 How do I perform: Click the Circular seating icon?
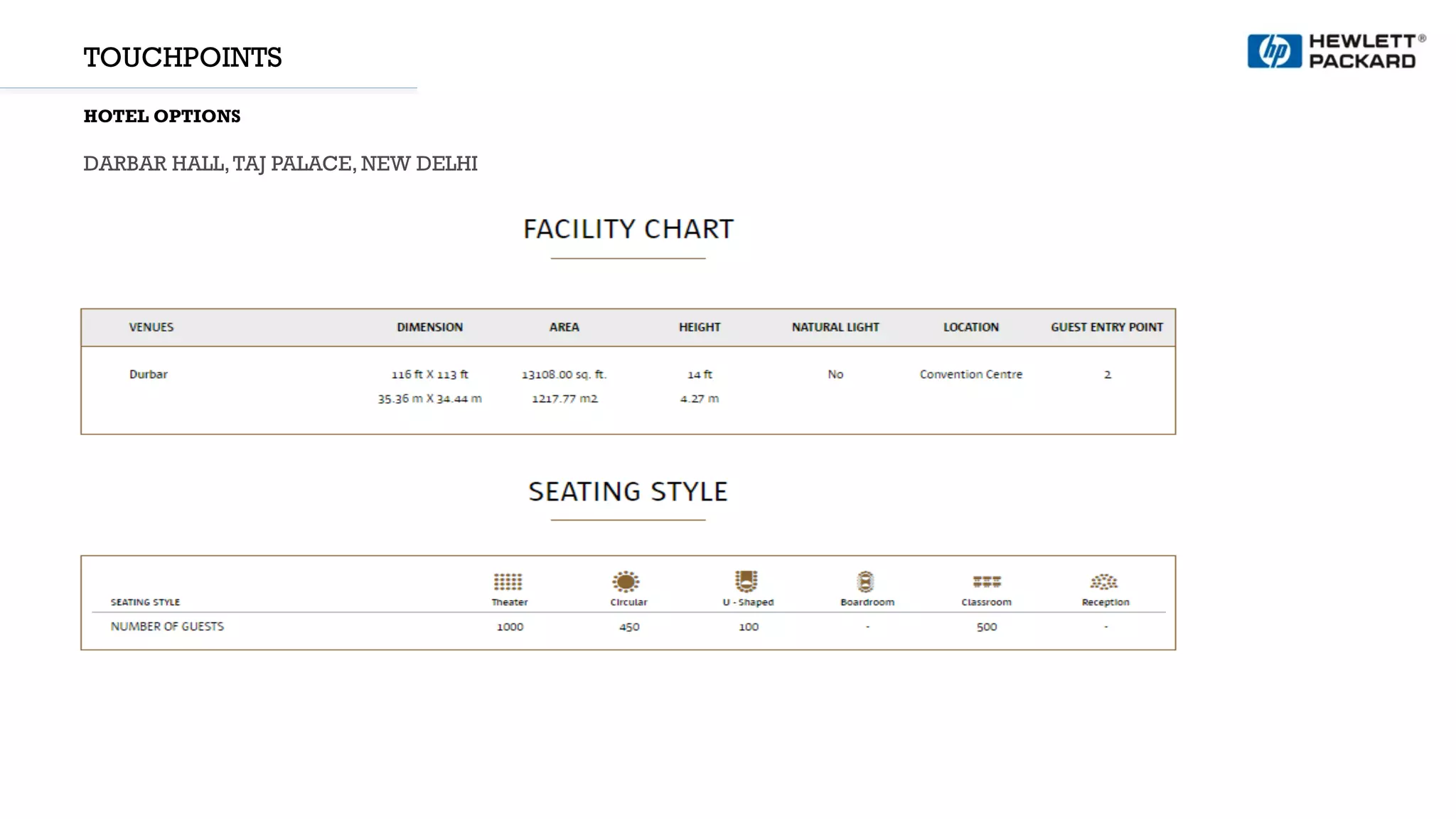pyautogui.click(x=626, y=582)
